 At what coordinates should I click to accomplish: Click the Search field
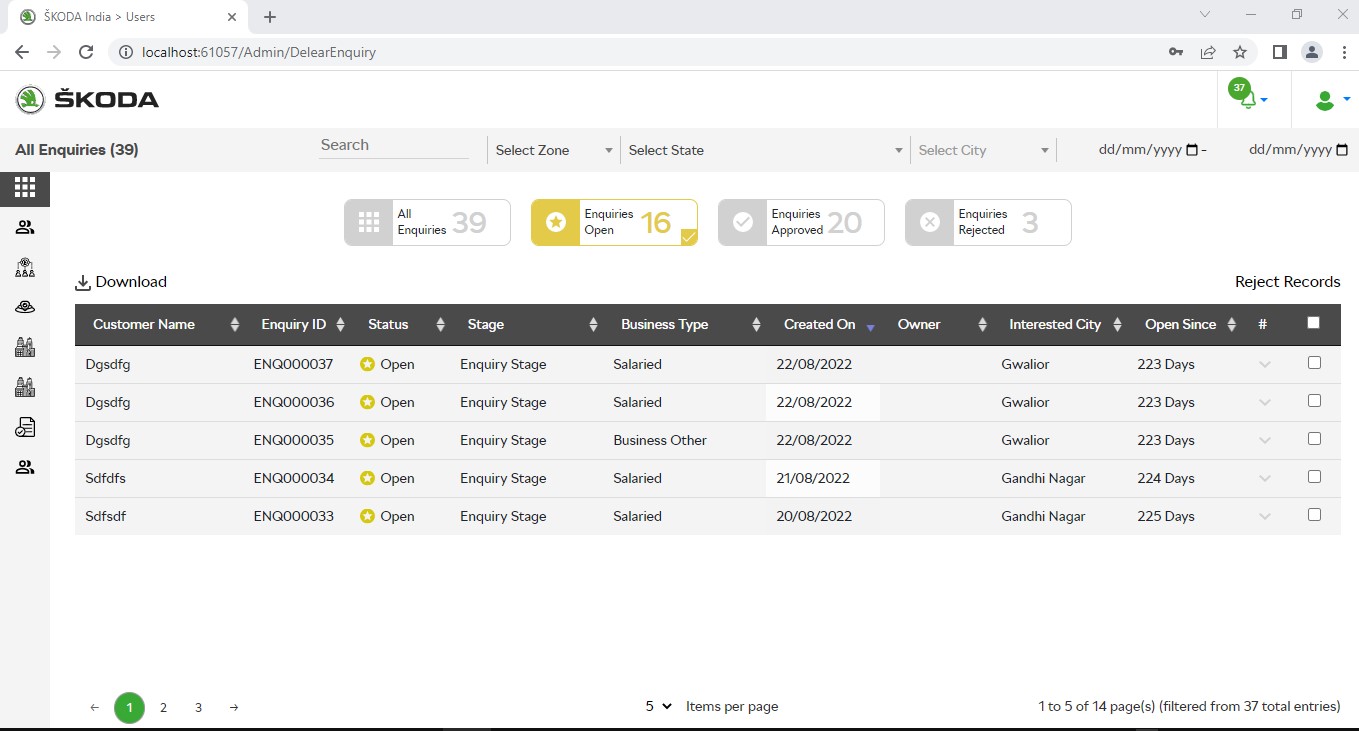(x=394, y=146)
